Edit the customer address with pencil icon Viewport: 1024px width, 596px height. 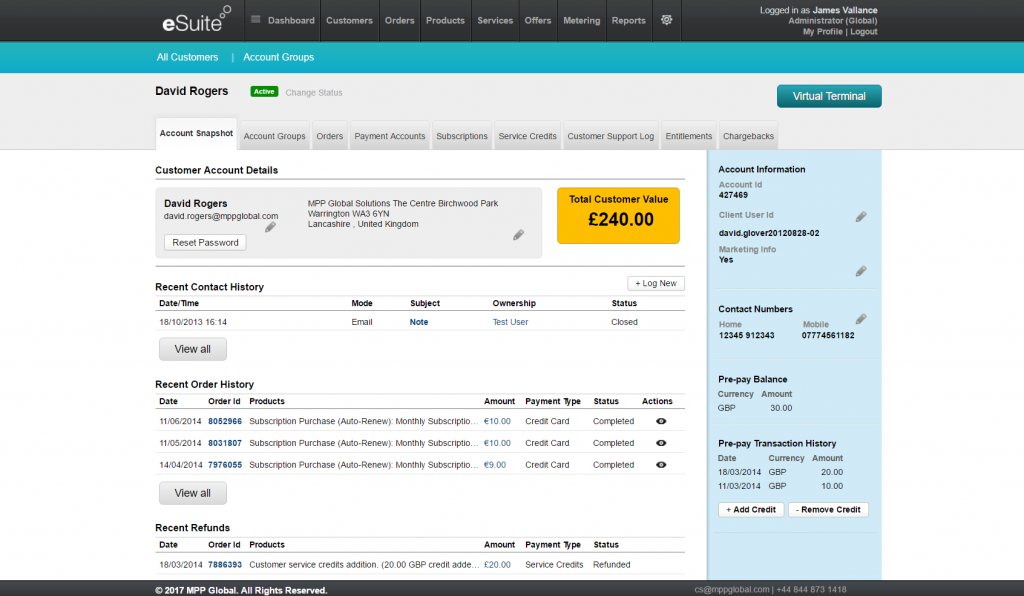pyautogui.click(x=518, y=235)
